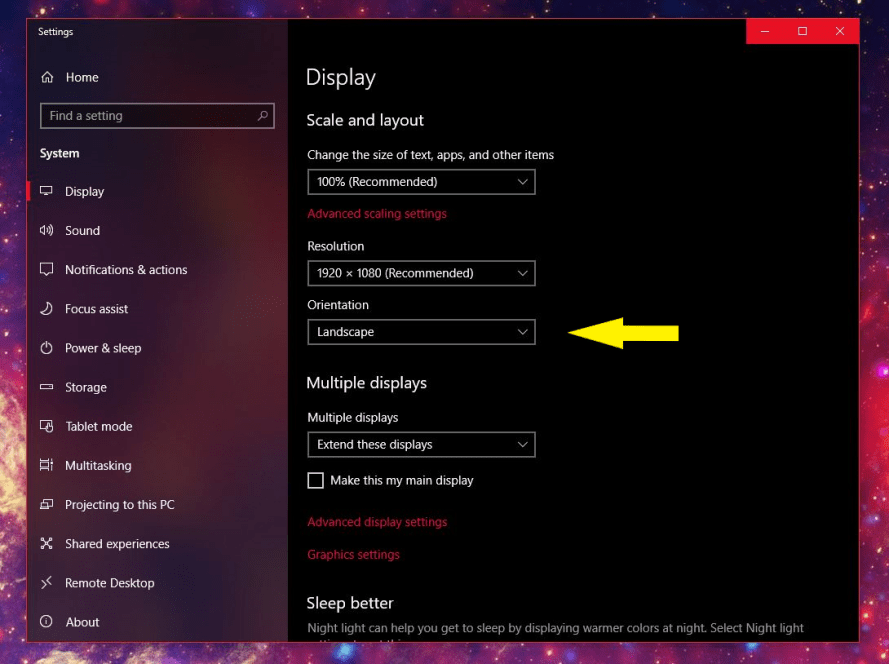
Task: Open Advanced scaling settings link
Action: point(377,214)
